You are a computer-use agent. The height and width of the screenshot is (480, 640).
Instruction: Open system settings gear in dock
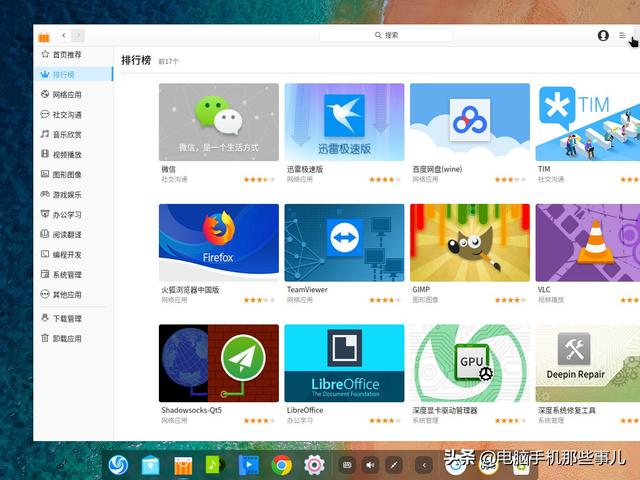314,464
